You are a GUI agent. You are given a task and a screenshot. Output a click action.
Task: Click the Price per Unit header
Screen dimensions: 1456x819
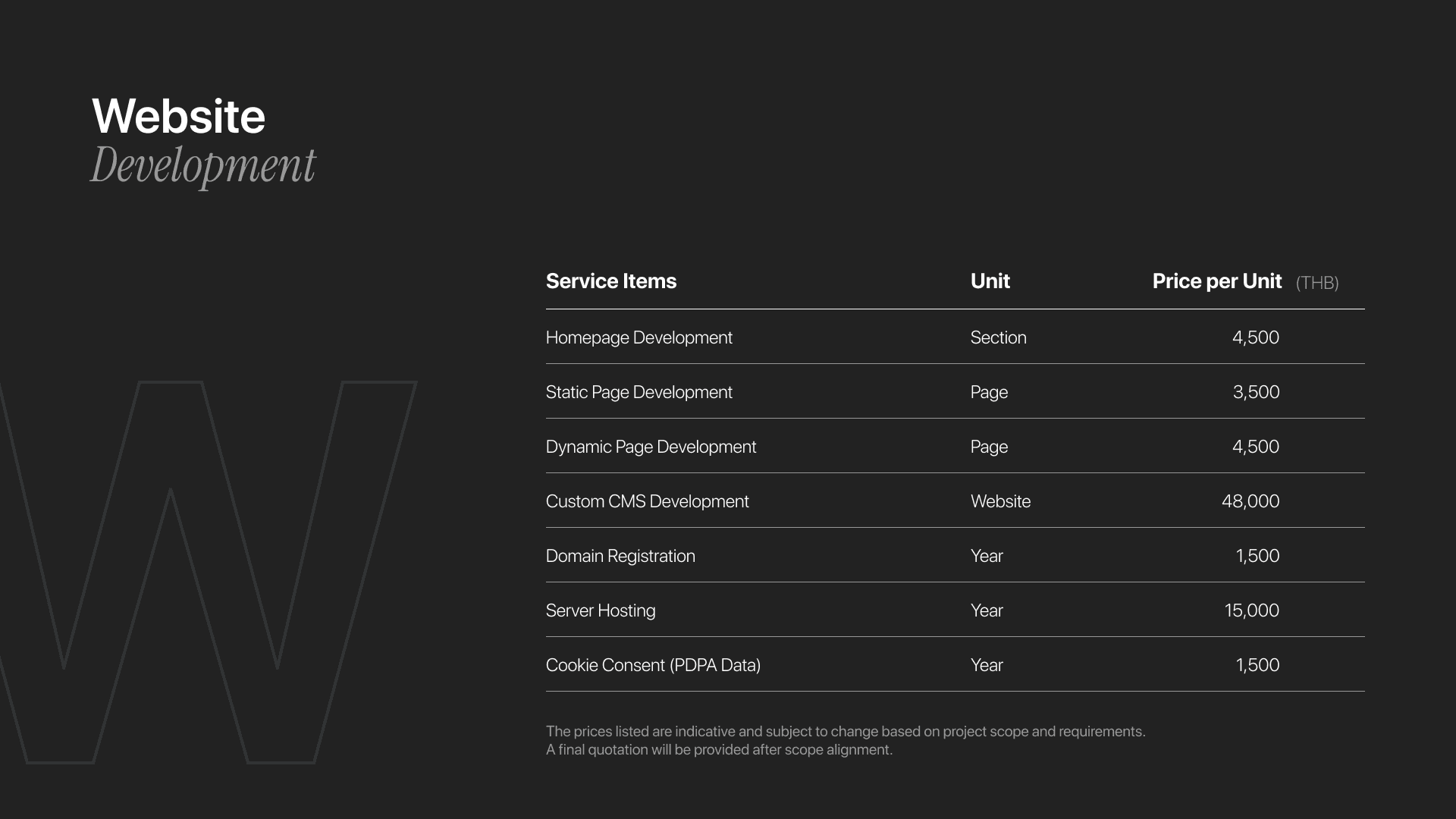(1216, 281)
